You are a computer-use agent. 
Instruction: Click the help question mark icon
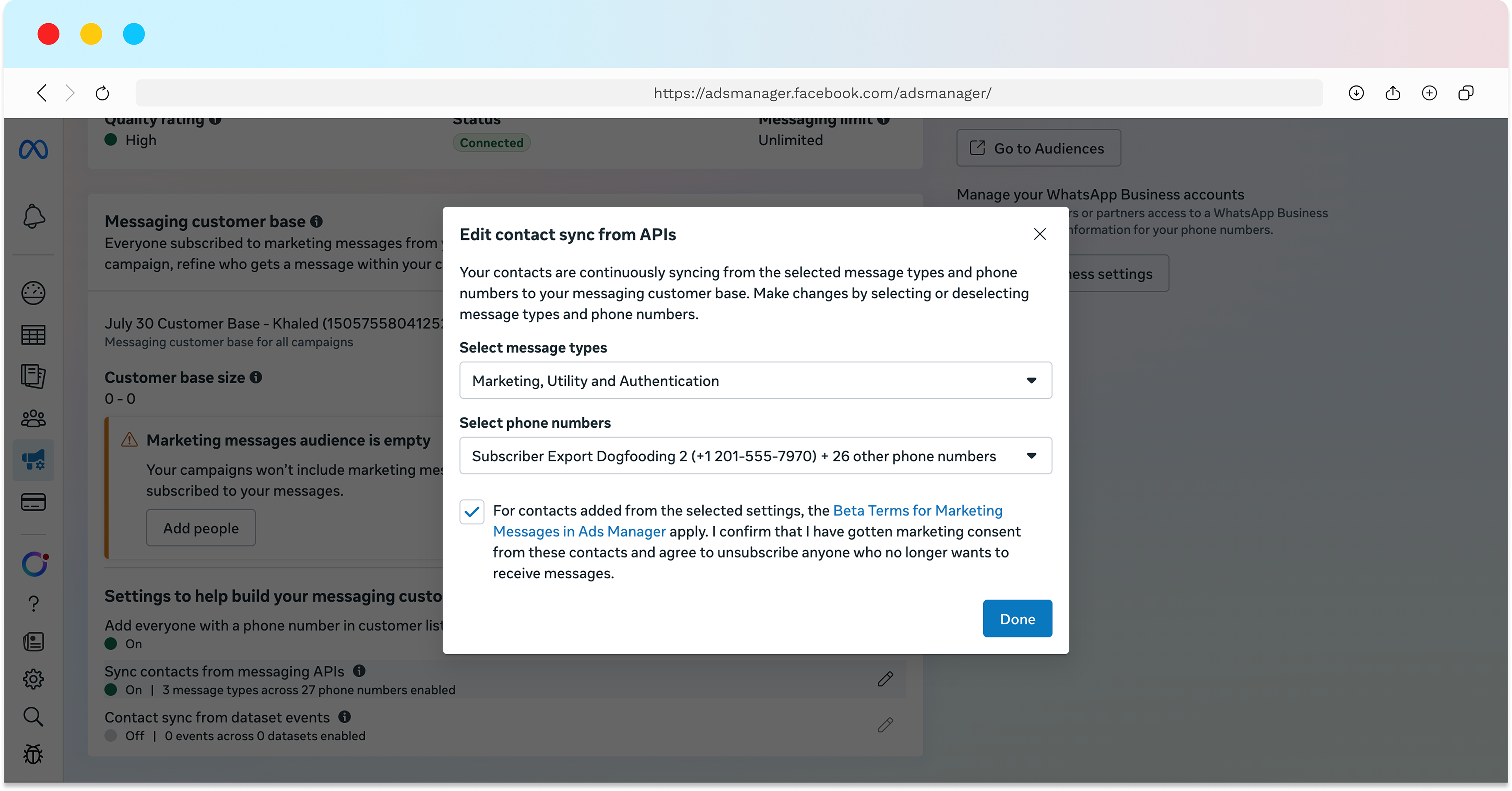click(x=33, y=603)
